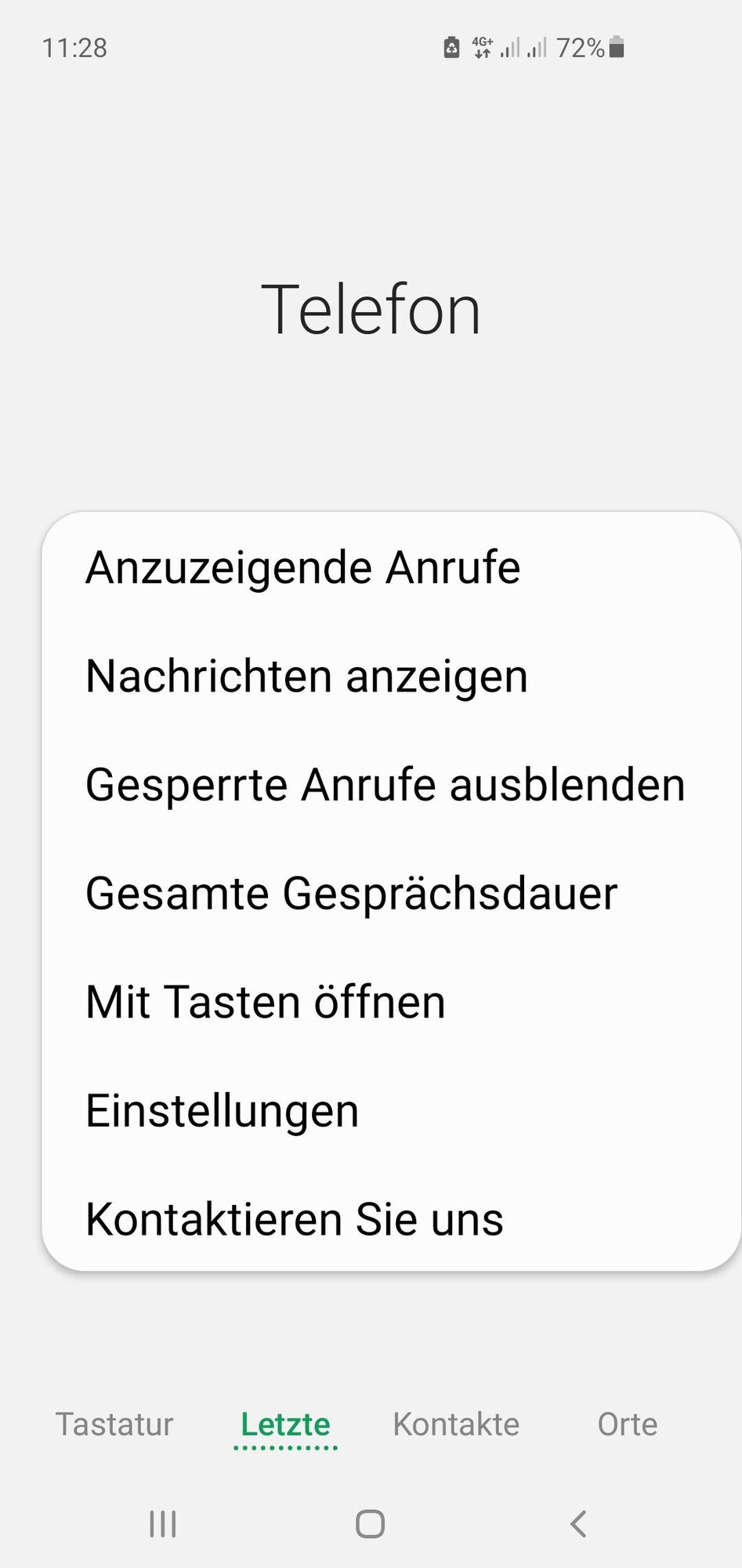
Task: Show Gesamte Gesprächsdauer
Action: point(391,893)
